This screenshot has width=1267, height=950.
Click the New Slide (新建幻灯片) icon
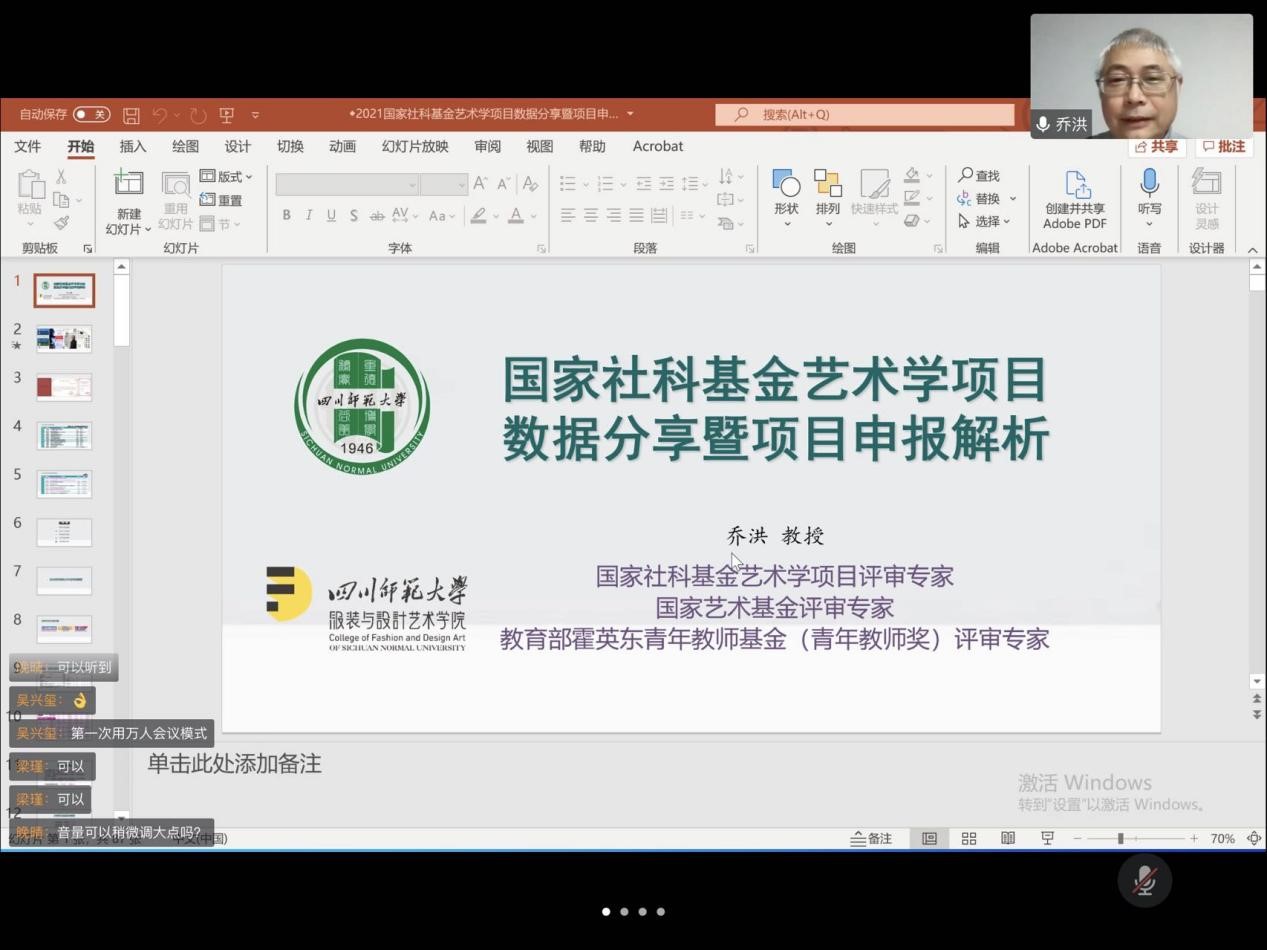click(x=129, y=184)
